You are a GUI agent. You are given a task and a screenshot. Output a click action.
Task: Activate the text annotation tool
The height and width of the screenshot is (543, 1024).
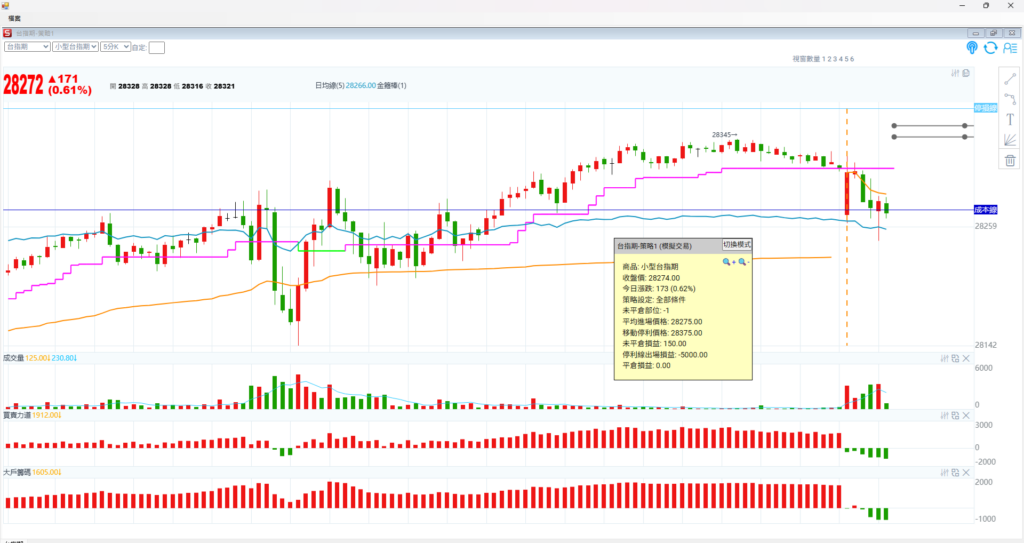[x=1010, y=119]
